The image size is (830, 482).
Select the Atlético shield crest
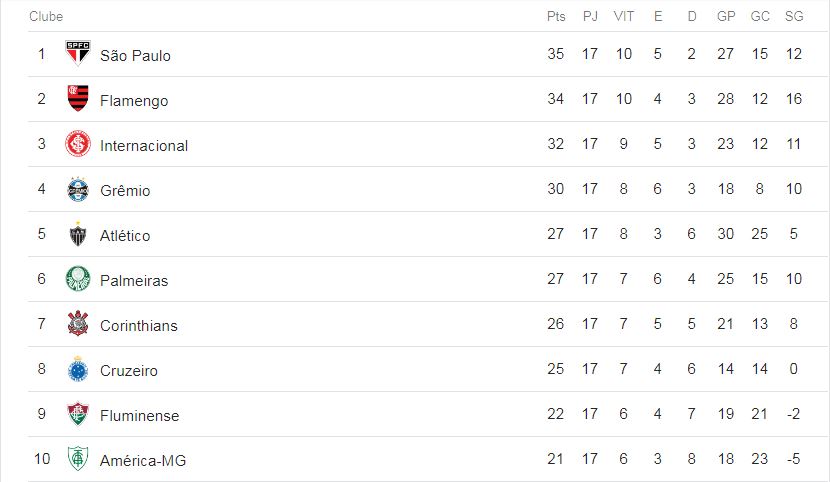point(78,234)
